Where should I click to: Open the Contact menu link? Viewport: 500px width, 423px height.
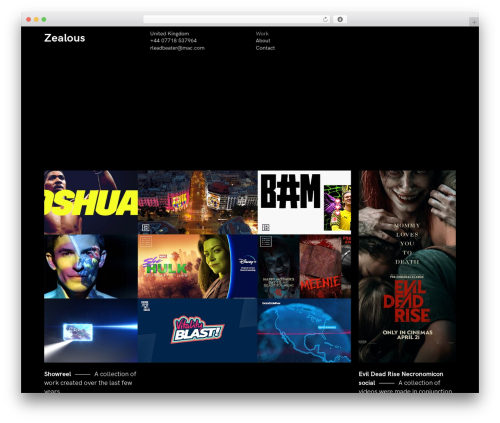click(265, 48)
